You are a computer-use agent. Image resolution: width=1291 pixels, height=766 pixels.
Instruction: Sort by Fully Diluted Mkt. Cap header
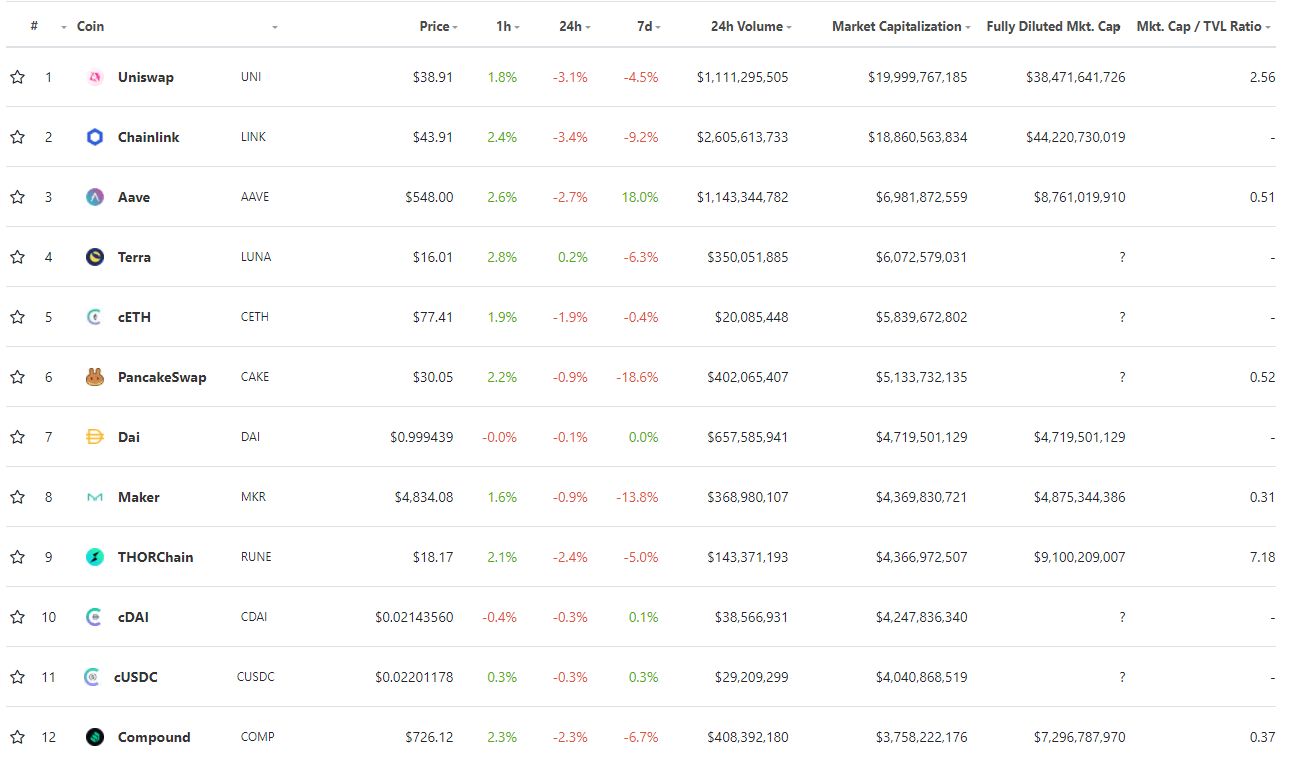point(1053,26)
